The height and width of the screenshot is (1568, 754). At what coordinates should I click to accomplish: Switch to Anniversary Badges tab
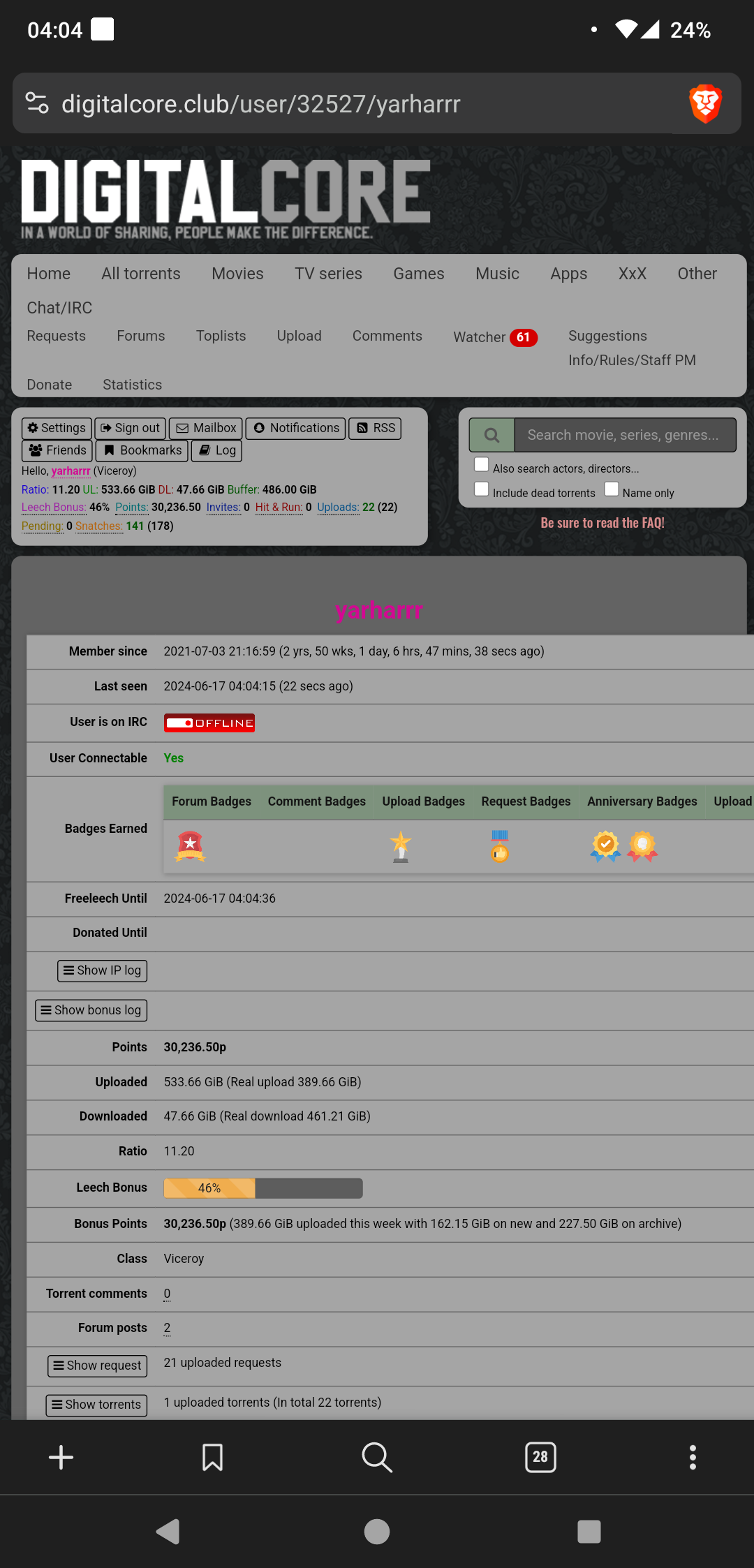point(642,801)
